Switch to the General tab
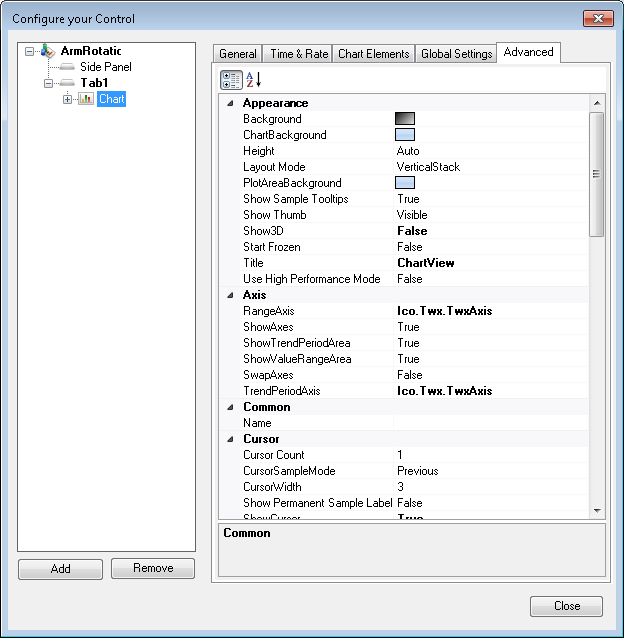The image size is (624, 638). click(238, 54)
